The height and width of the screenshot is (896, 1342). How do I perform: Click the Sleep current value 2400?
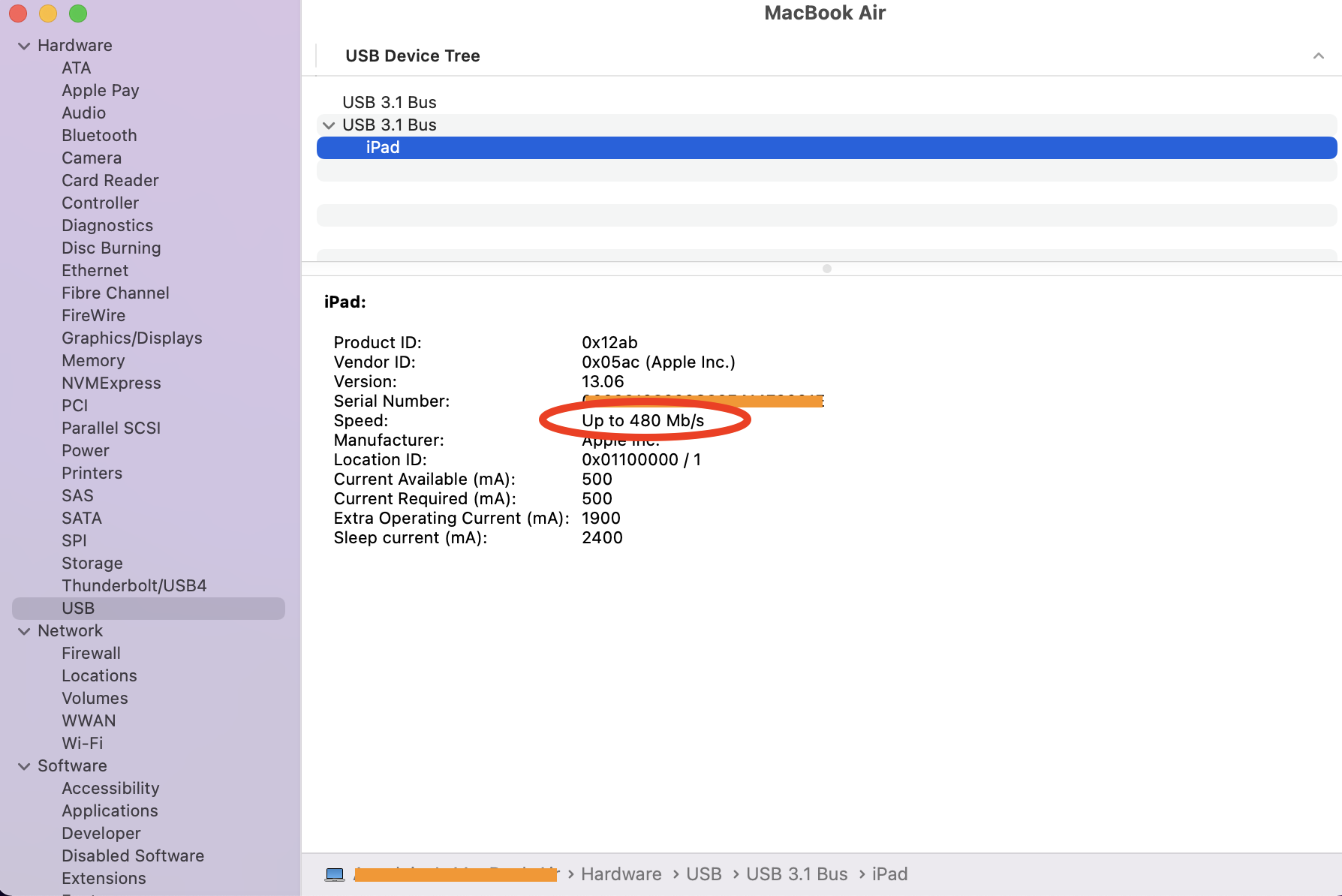[603, 538]
